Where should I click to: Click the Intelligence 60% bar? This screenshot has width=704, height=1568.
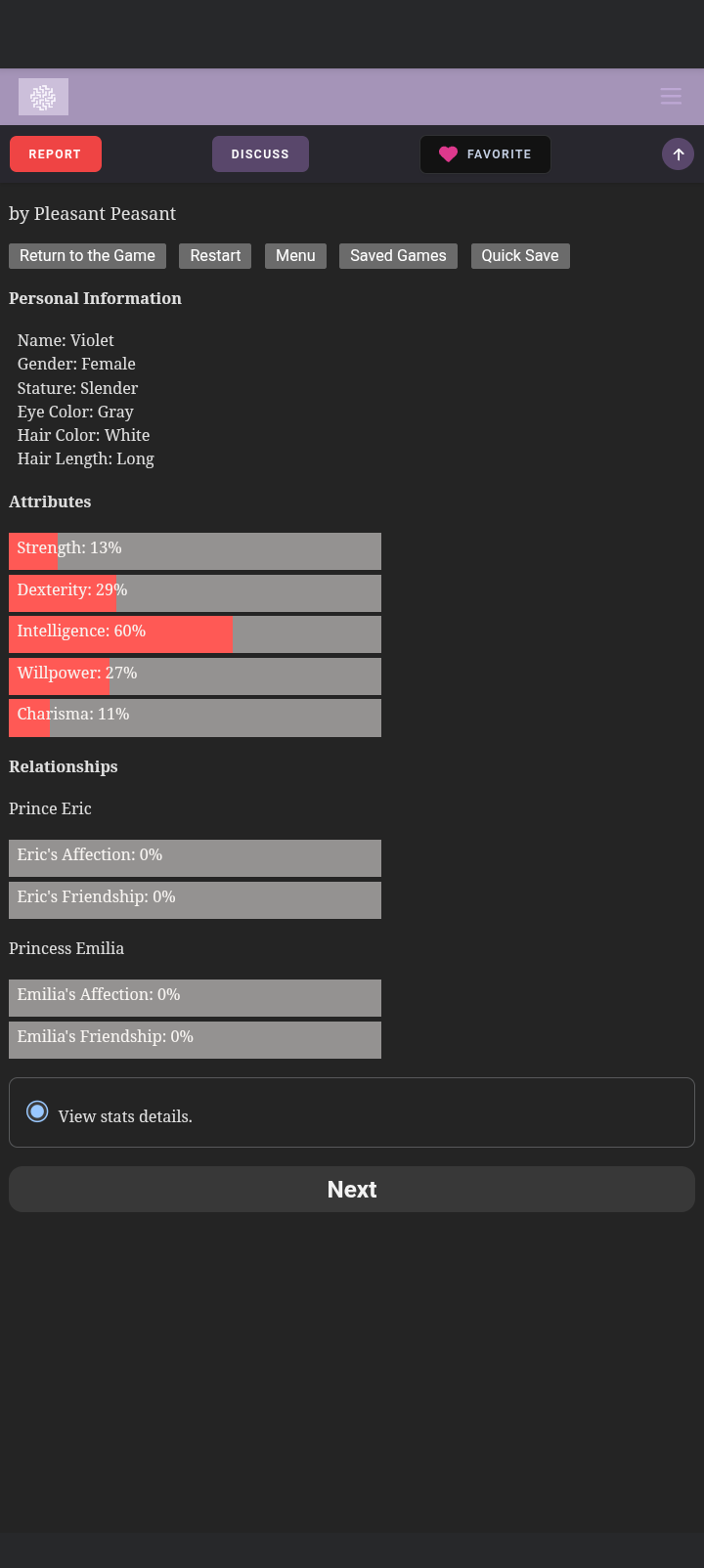[x=195, y=634]
